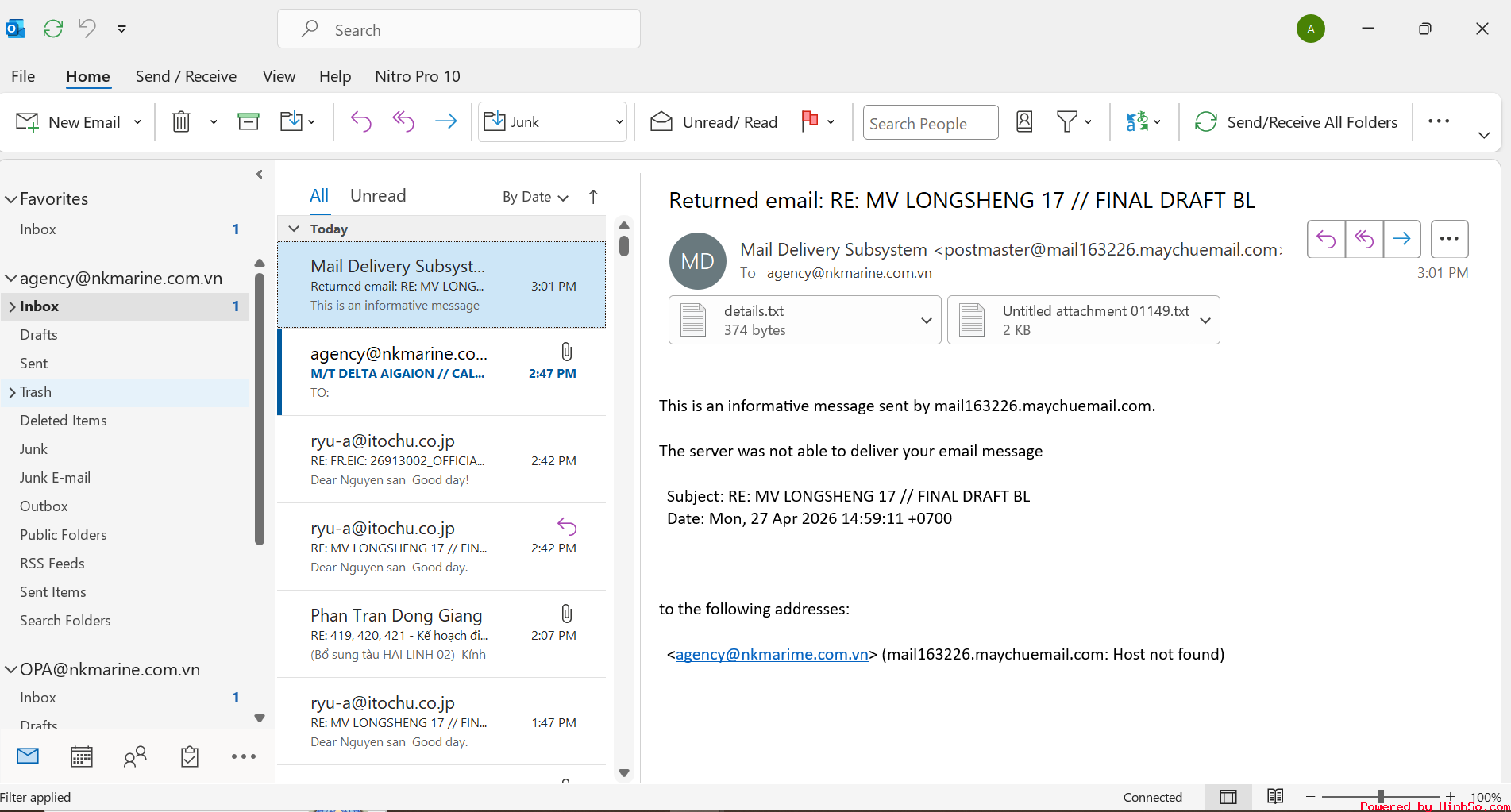
Task: Click the Reply All icon in ribbon
Action: [403, 121]
